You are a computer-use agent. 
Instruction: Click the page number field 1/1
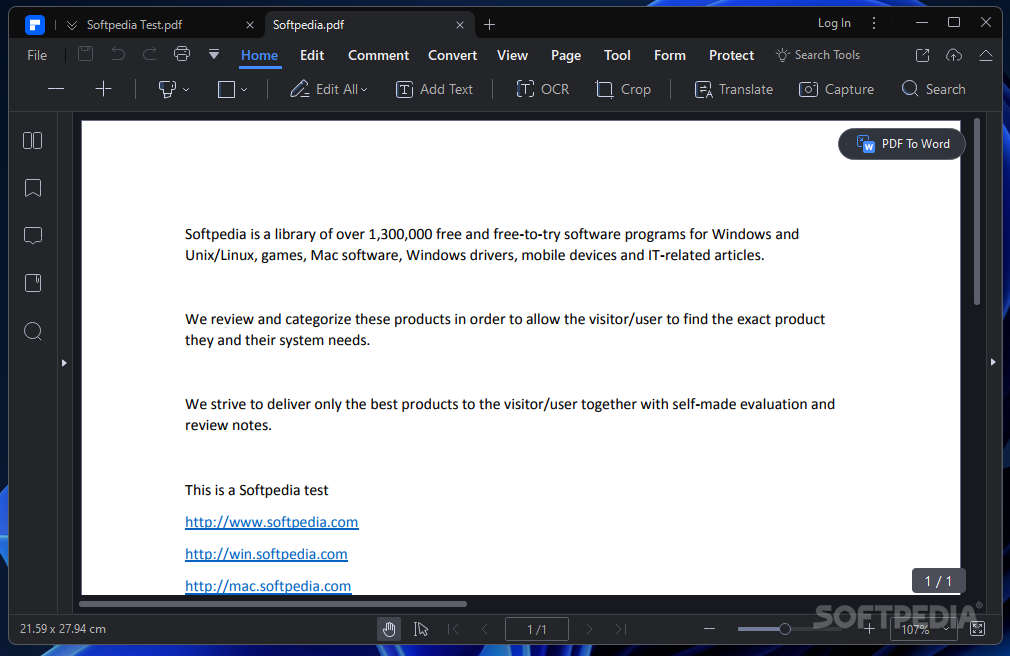537,629
